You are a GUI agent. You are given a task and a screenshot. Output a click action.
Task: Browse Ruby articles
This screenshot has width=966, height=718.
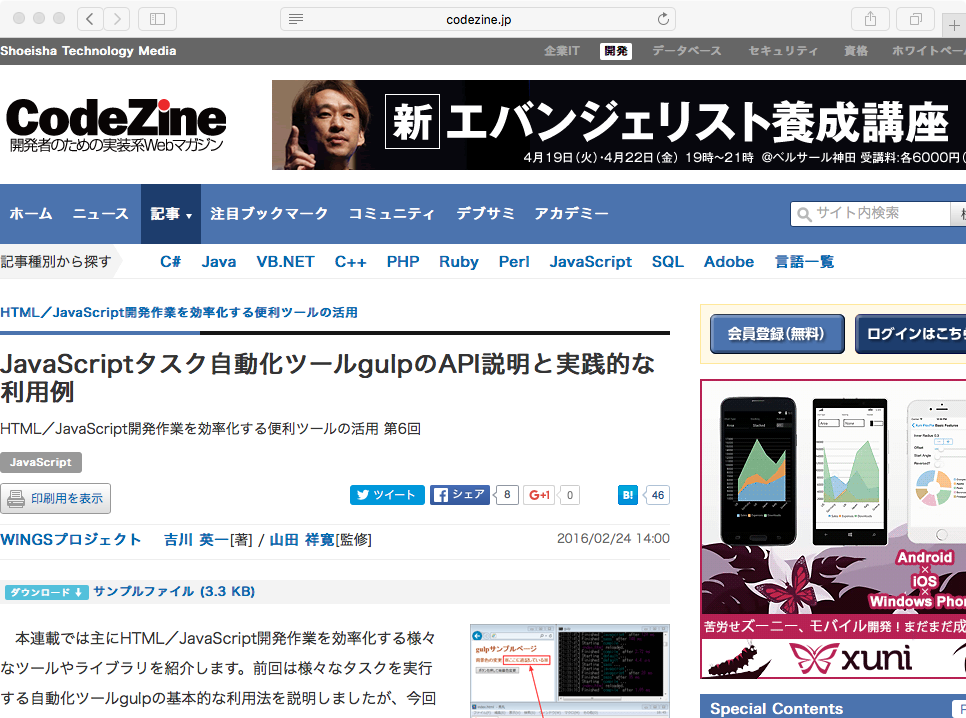(458, 262)
